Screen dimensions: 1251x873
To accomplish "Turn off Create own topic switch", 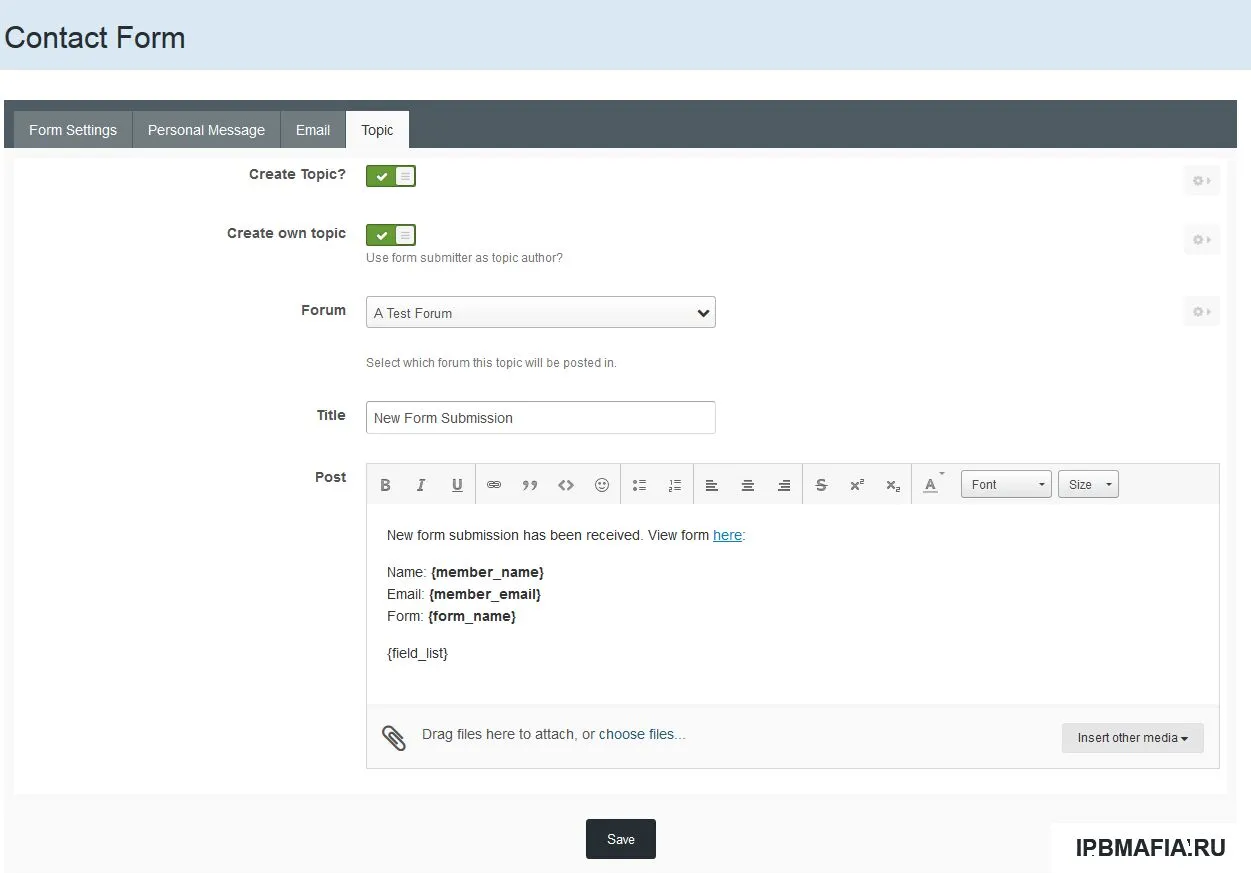I will (391, 235).
